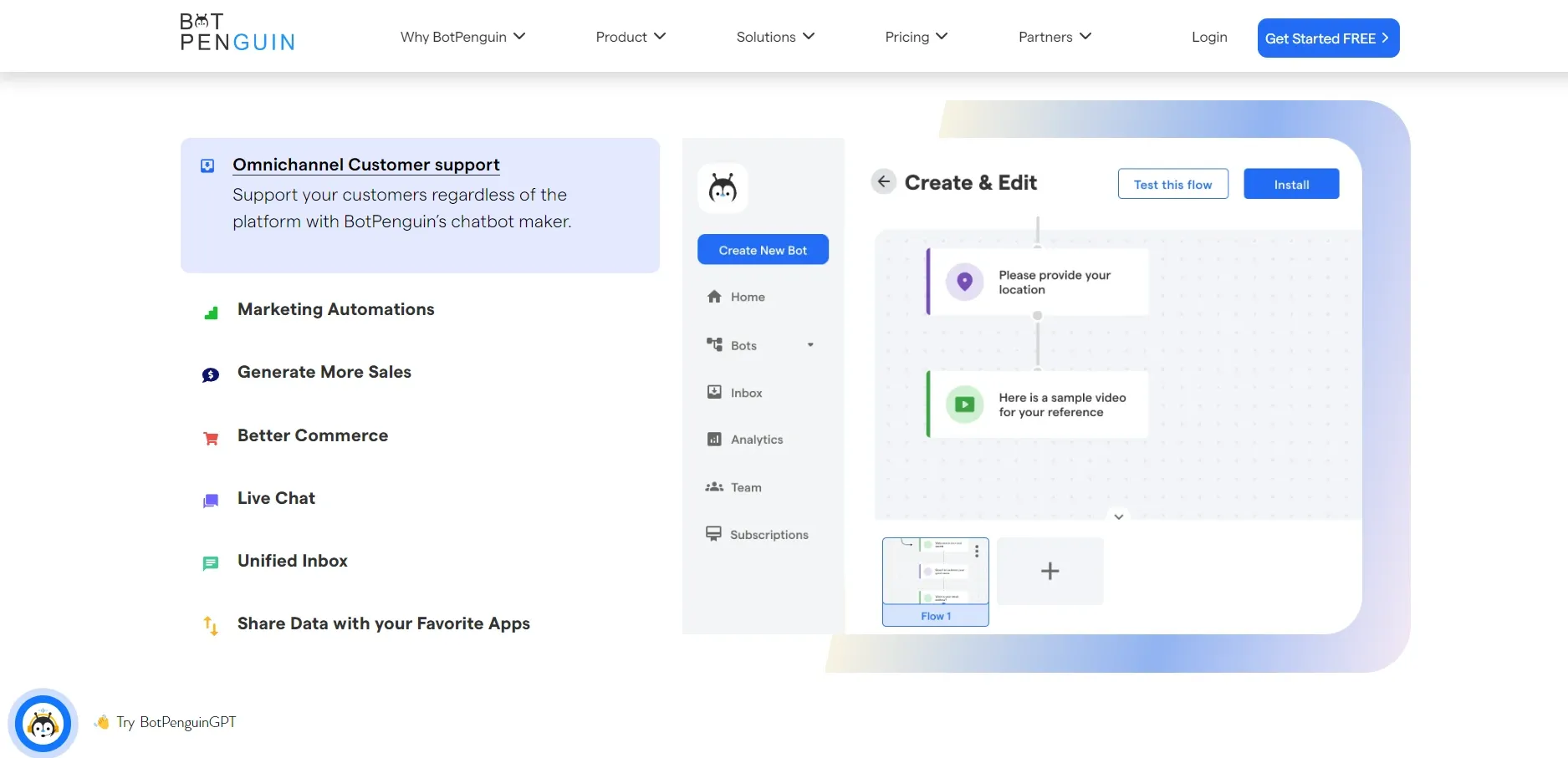
Task: Select Better Commerce item
Action: pyautogui.click(x=313, y=435)
